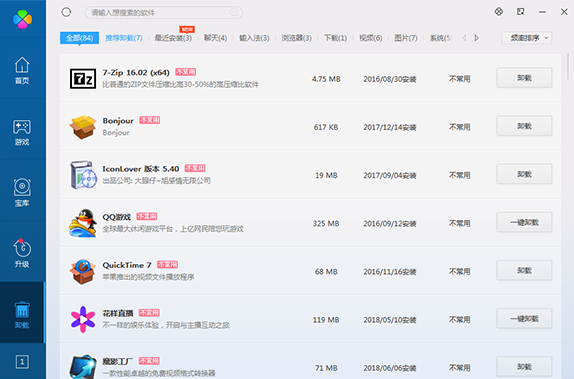Switch to the 推荐卸载(7) tab

click(x=124, y=38)
